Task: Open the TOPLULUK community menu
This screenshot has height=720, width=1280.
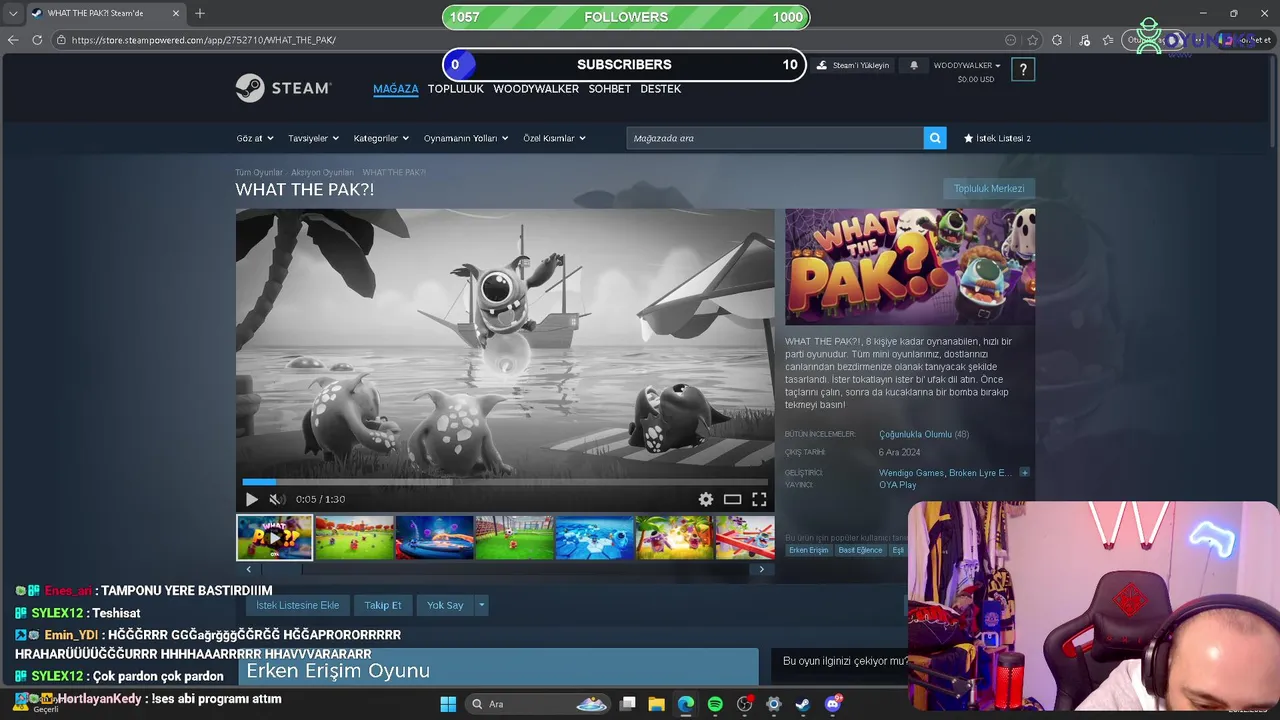Action: tap(456, 89)
